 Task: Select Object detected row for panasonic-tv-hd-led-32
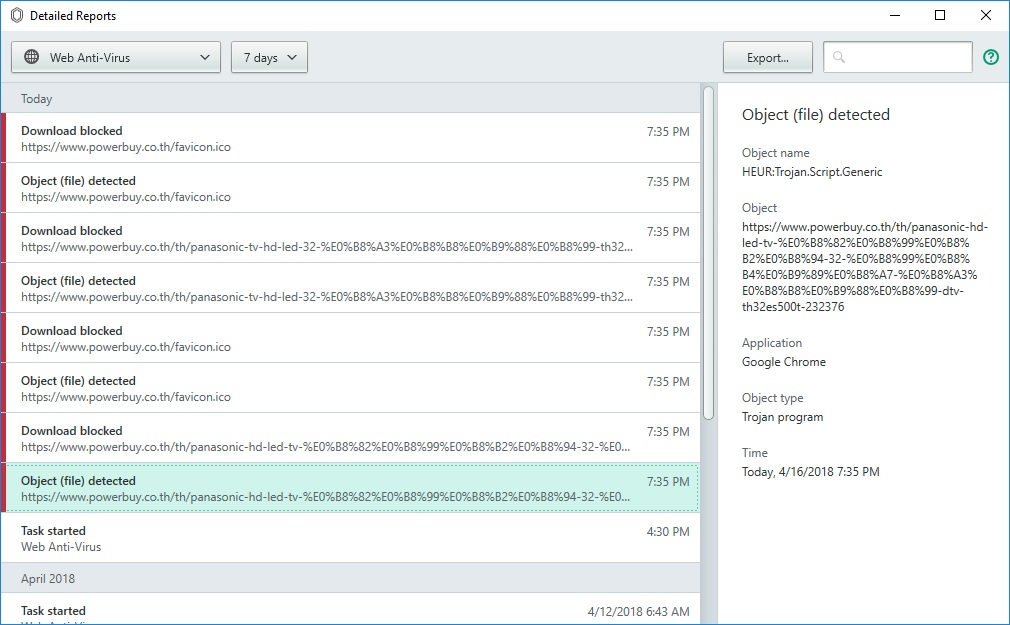(x=352, y=289)
